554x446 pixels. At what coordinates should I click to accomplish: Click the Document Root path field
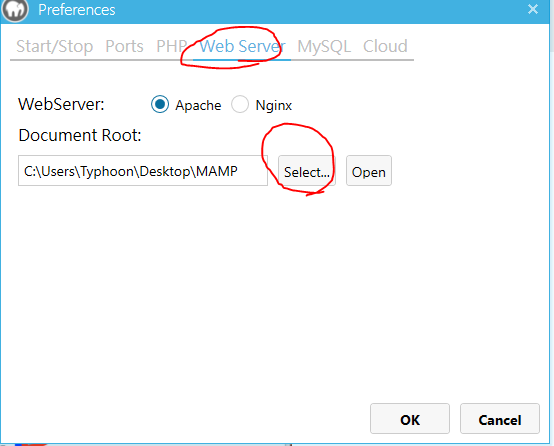(143, 171)
